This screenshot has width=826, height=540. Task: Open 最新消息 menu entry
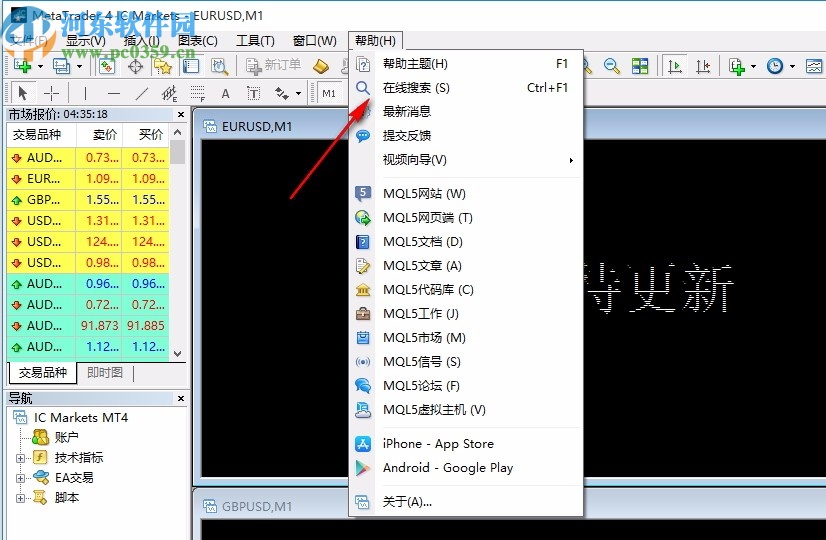(466, 112)
